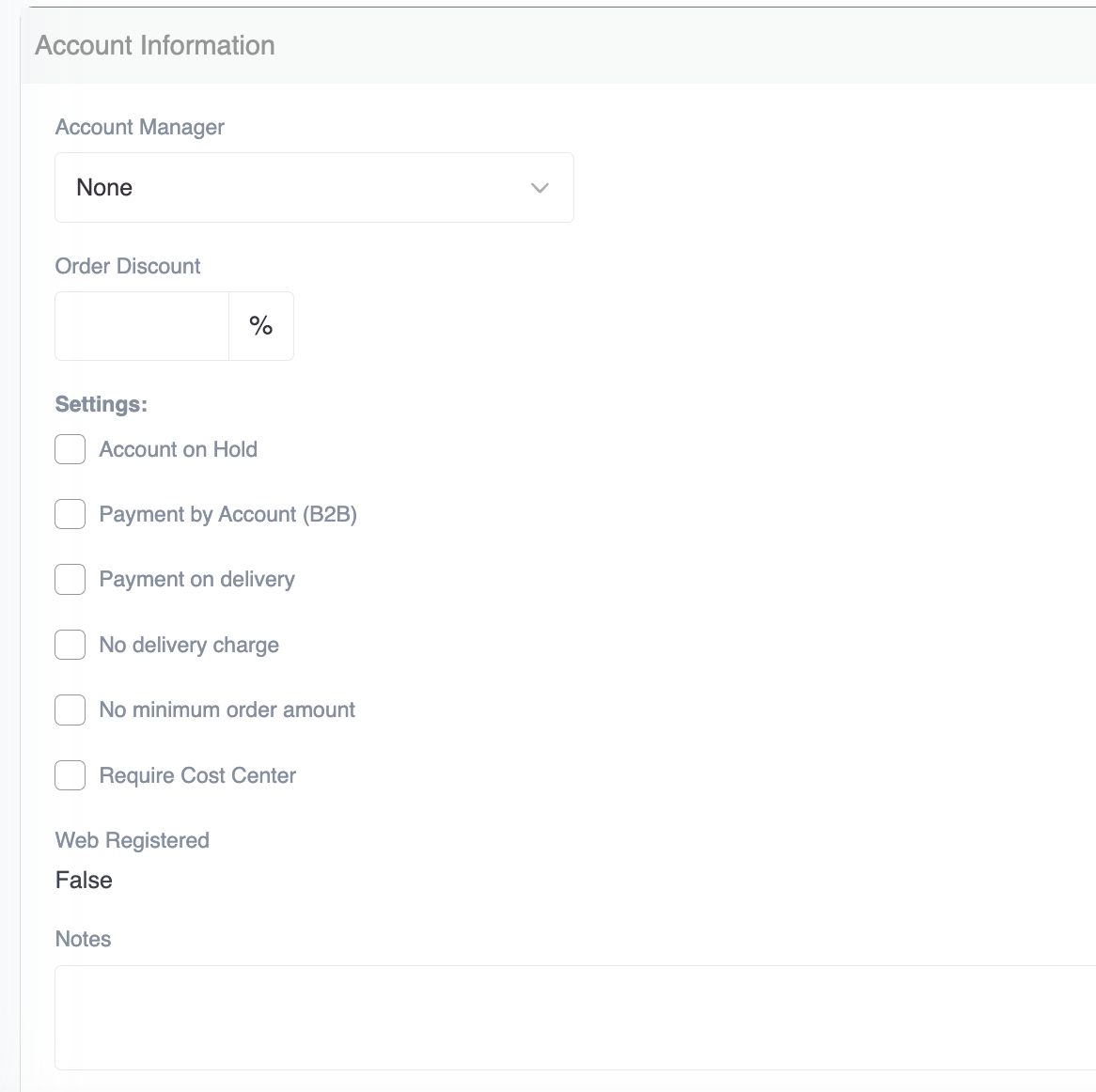Screen dimensions: 1096x1092
Task: Click the Web Registered False value
Action: [84, 880]
